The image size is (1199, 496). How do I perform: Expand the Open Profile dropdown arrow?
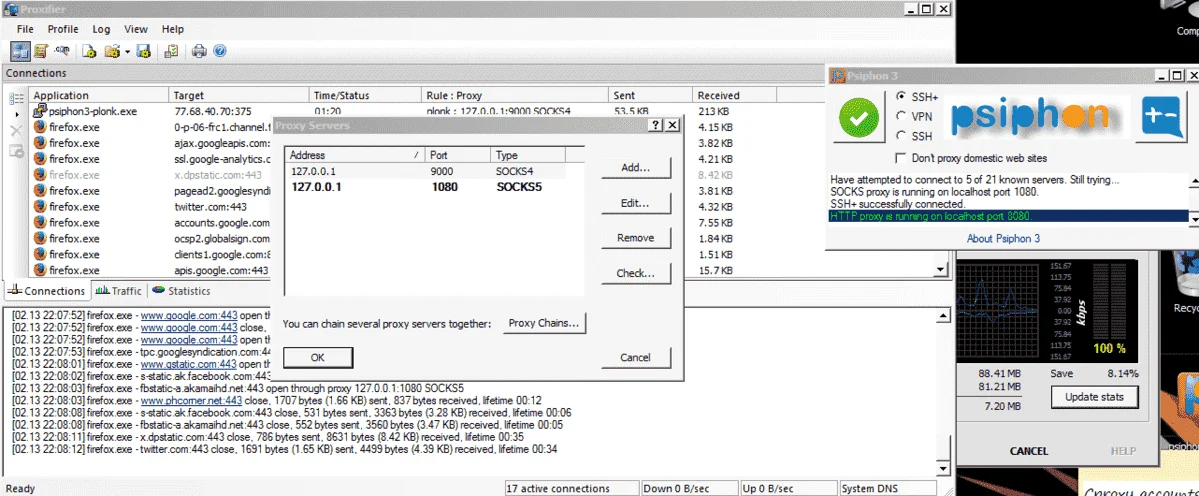[127, 52]
